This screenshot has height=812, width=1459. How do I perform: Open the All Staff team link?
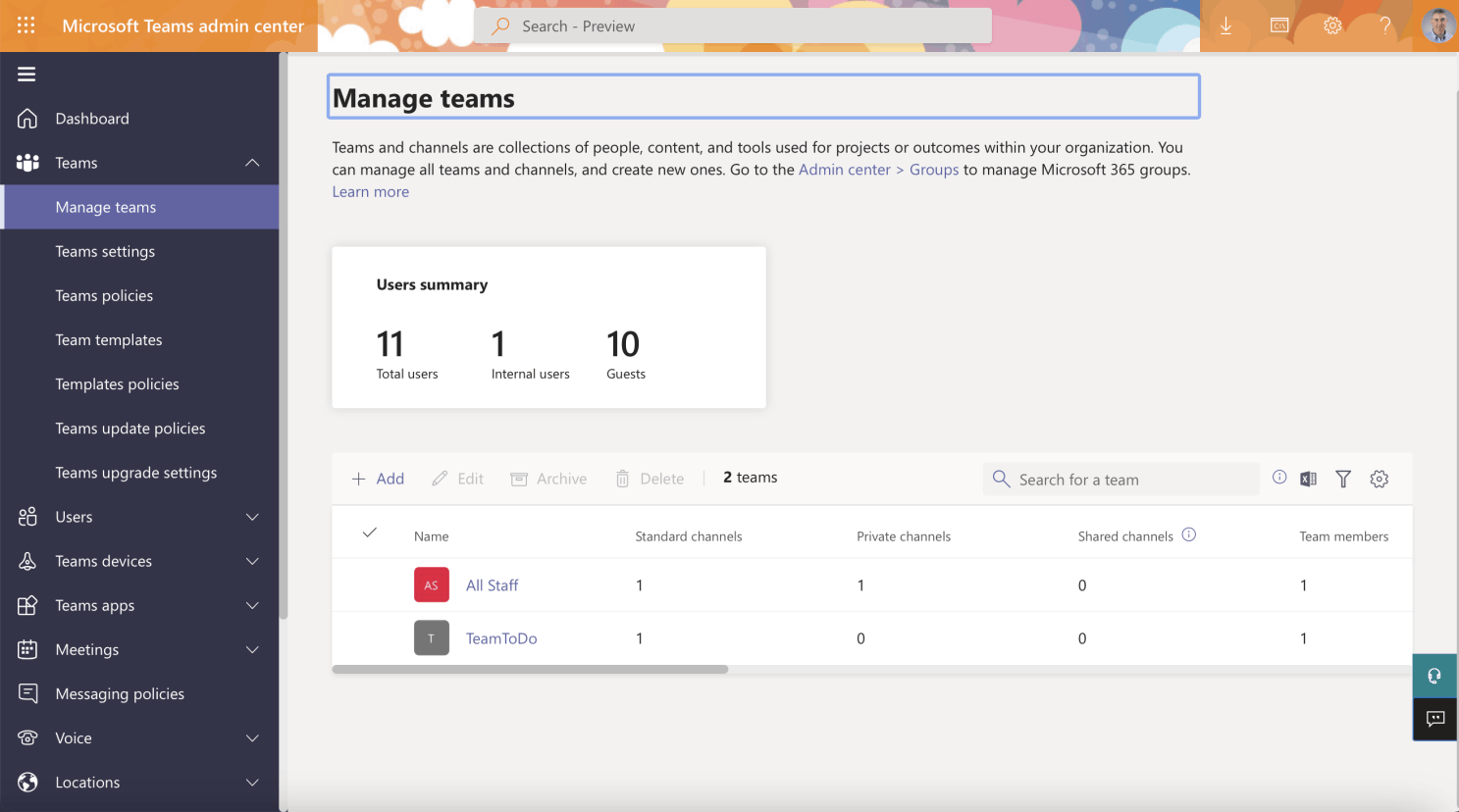[x=492, y=585]
